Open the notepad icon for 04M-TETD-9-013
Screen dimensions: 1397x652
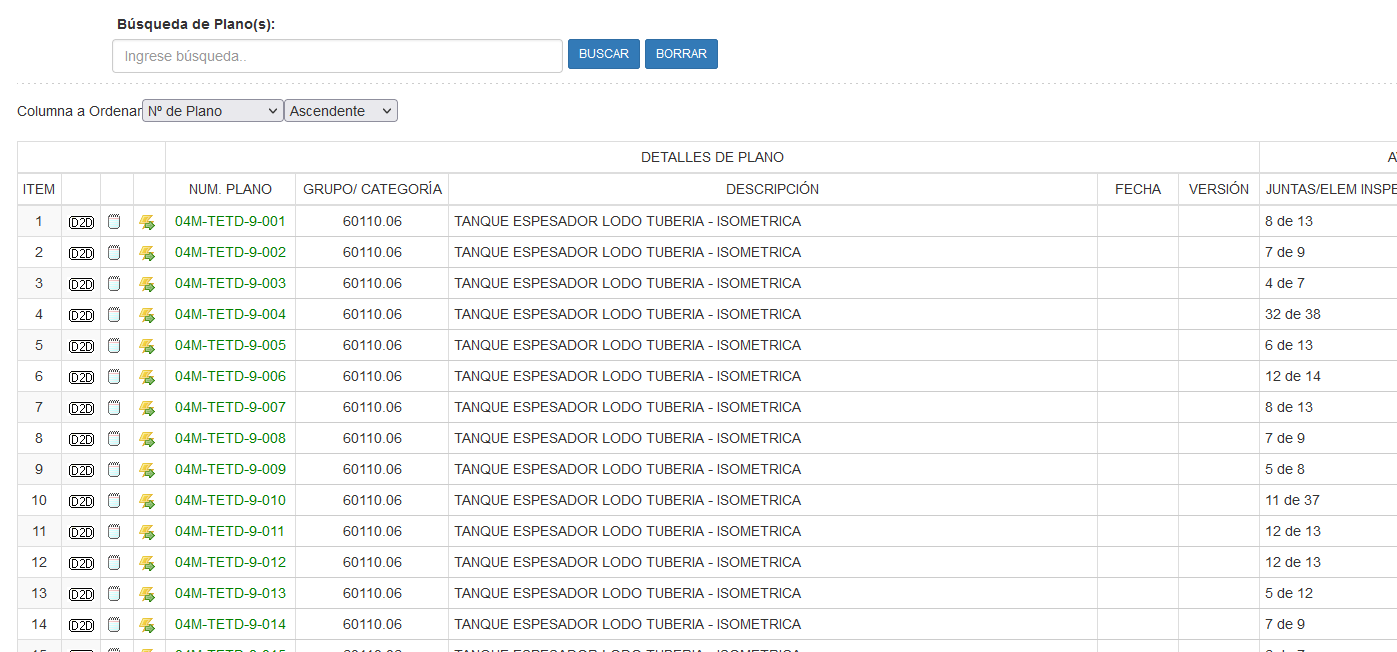[x=114, y=594]
